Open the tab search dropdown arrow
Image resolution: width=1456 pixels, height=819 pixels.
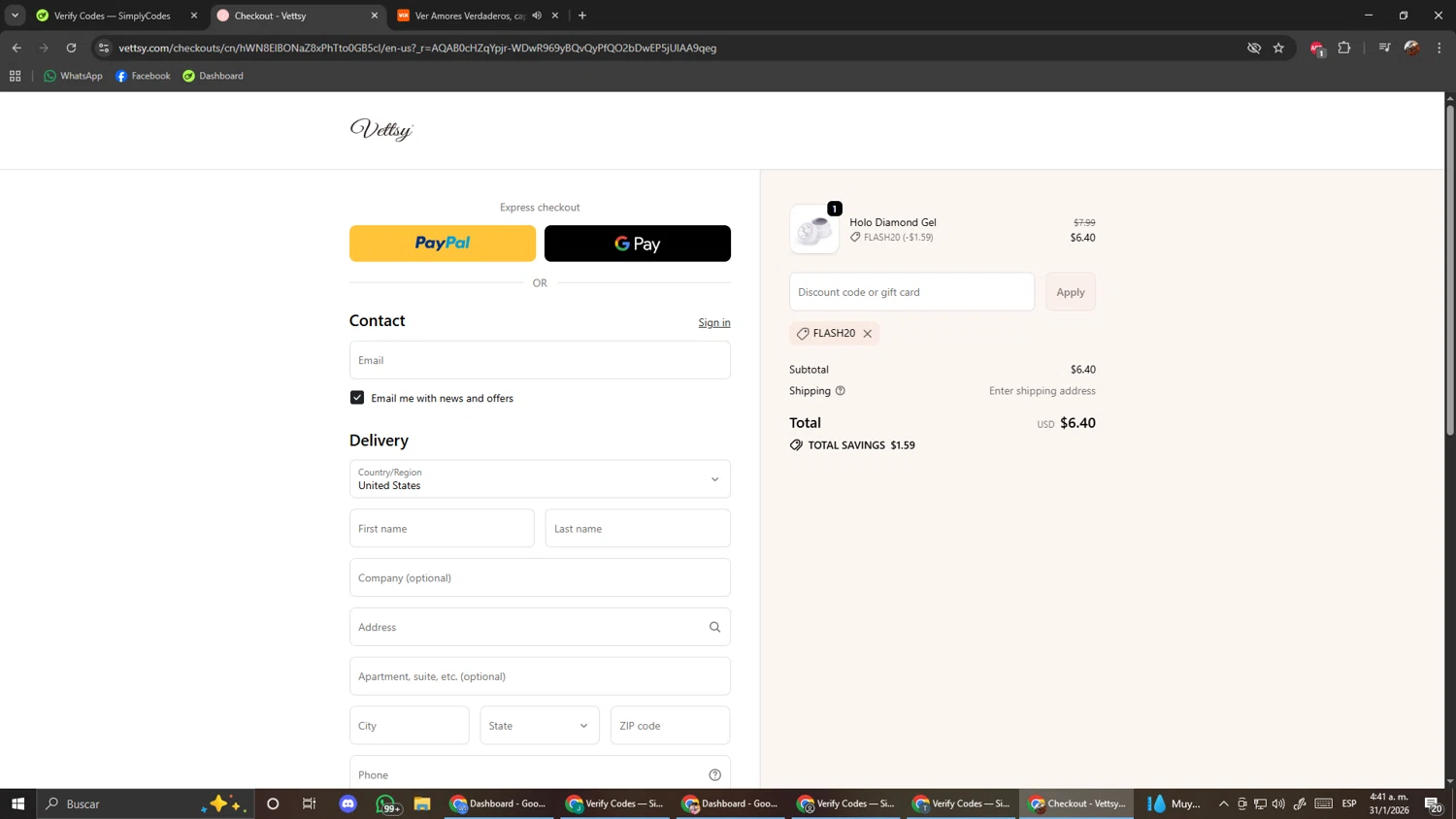[x=15, y=16]
